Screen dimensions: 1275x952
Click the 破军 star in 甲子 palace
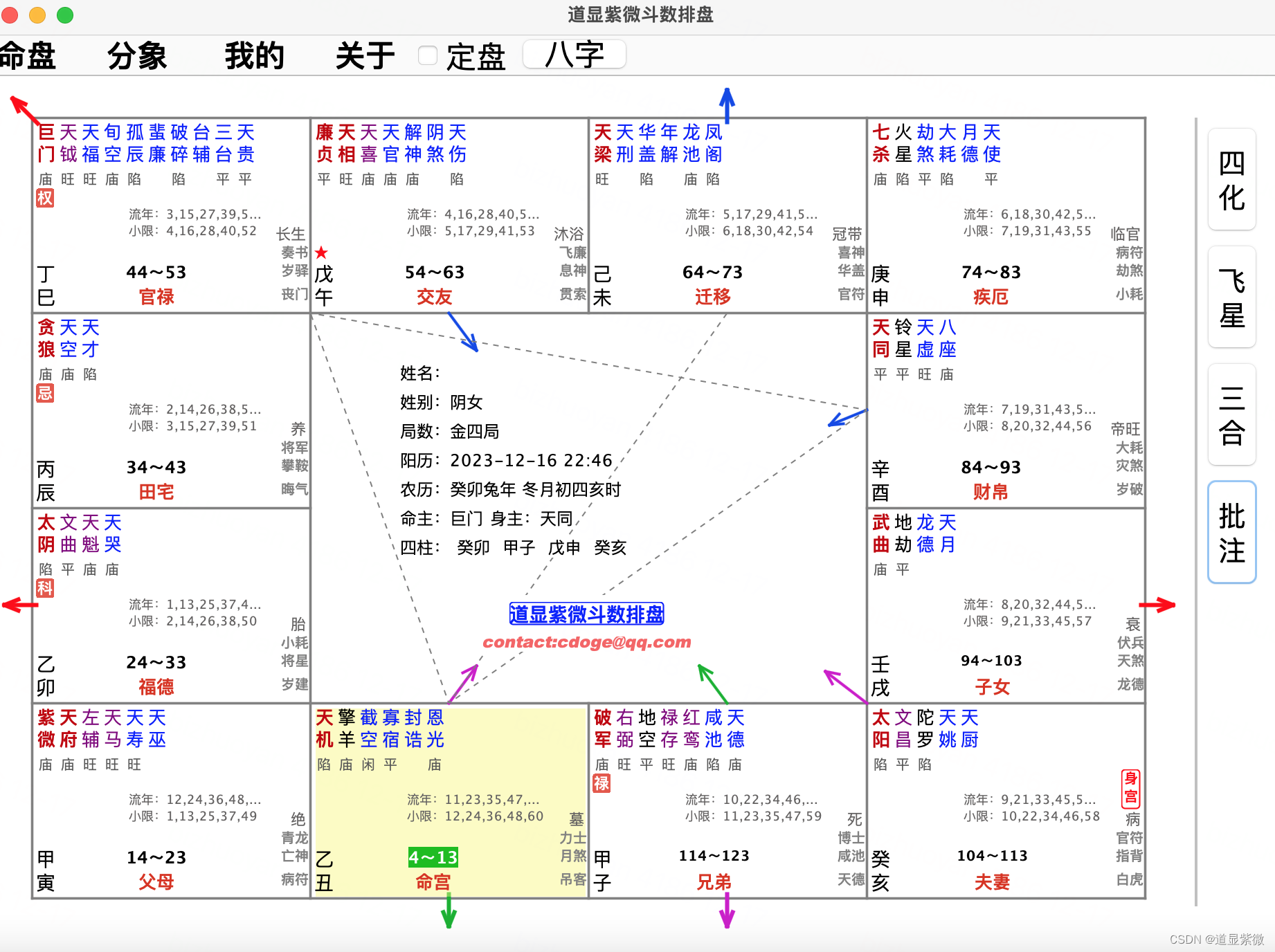pos(603,729)
